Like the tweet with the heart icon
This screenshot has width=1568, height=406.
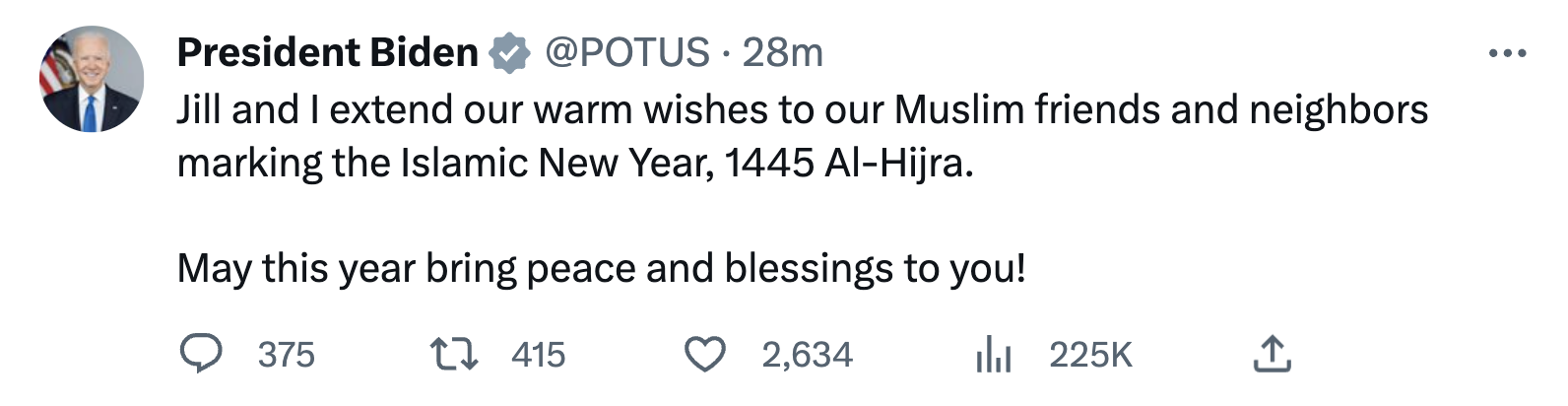click(705, 354)
